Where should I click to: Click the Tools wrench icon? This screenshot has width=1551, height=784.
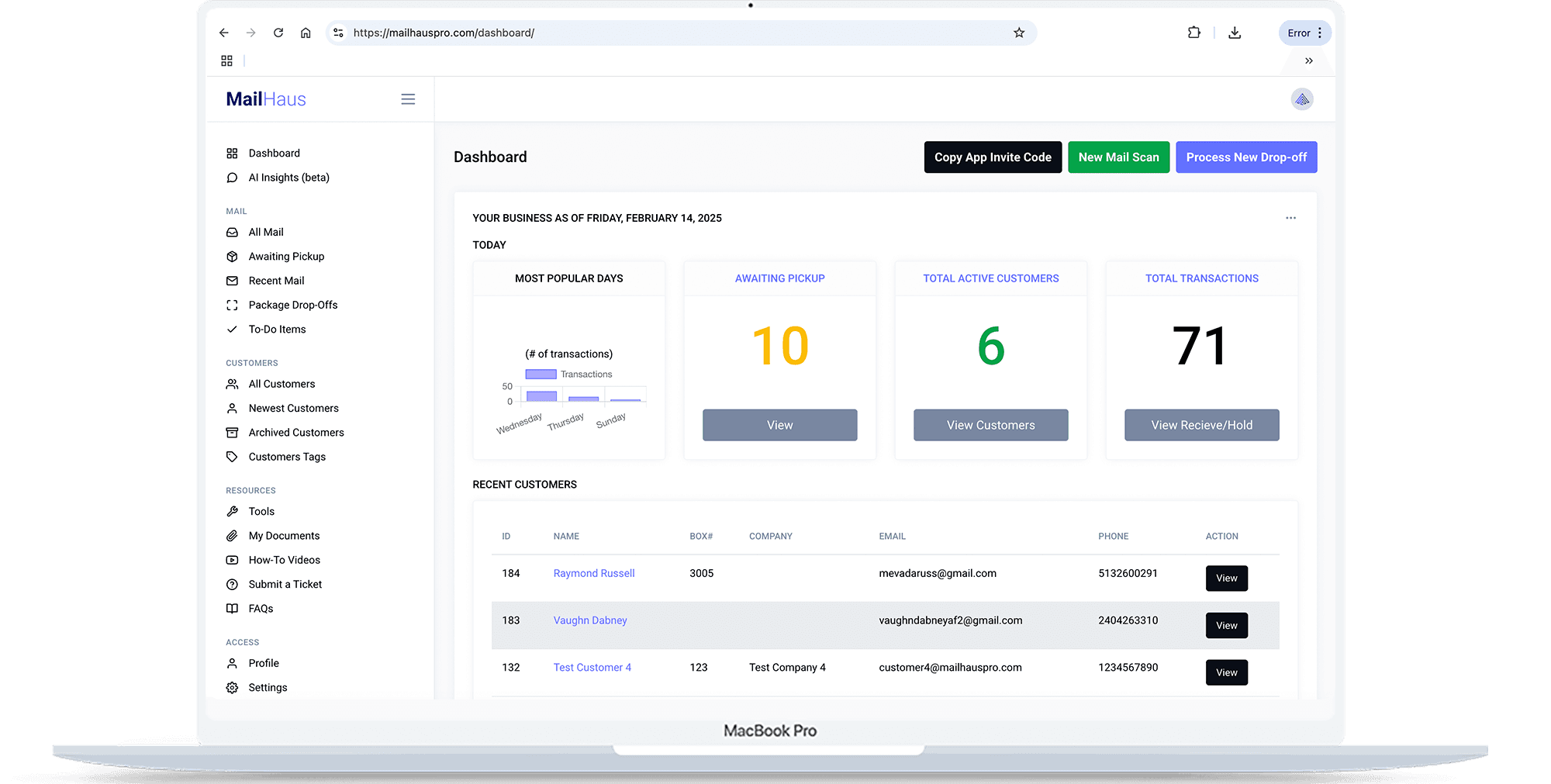232,511
